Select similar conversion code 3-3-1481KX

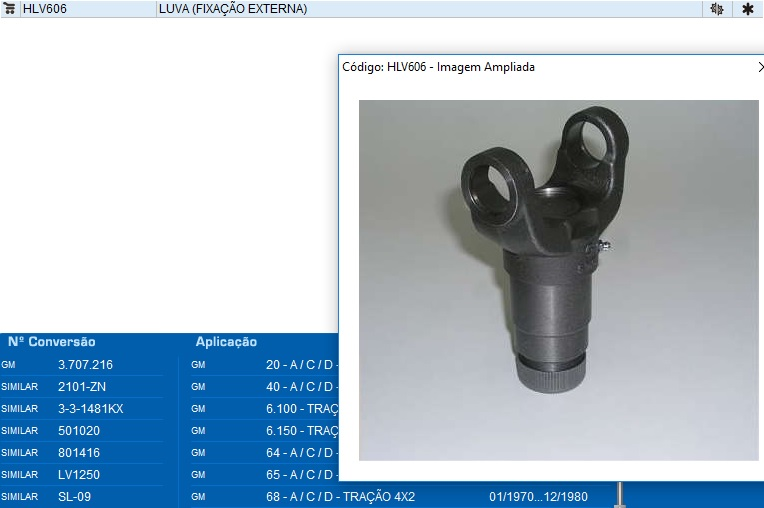click(x=90, y=409)
